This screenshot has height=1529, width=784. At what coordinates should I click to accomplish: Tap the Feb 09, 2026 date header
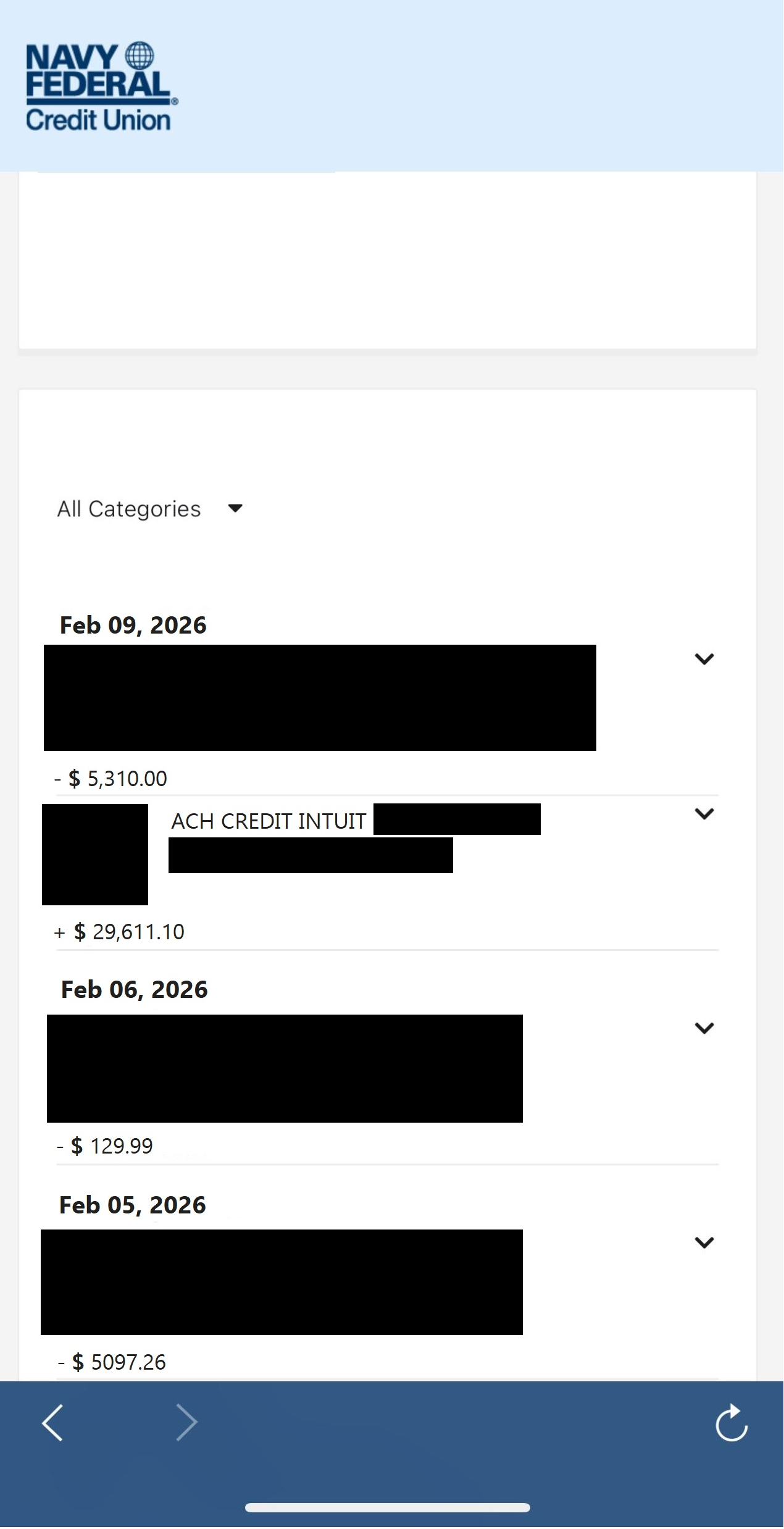tap(133, 625)
